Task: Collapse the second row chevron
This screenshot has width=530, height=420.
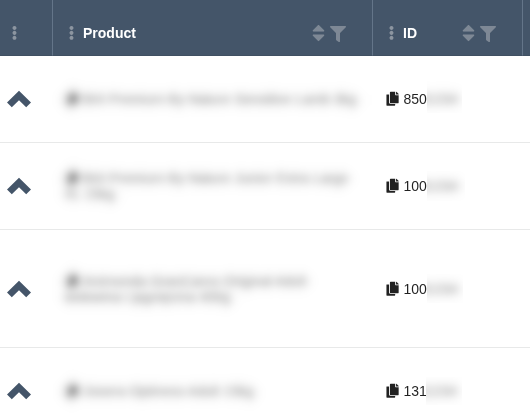Action: [x=19, y=186]
